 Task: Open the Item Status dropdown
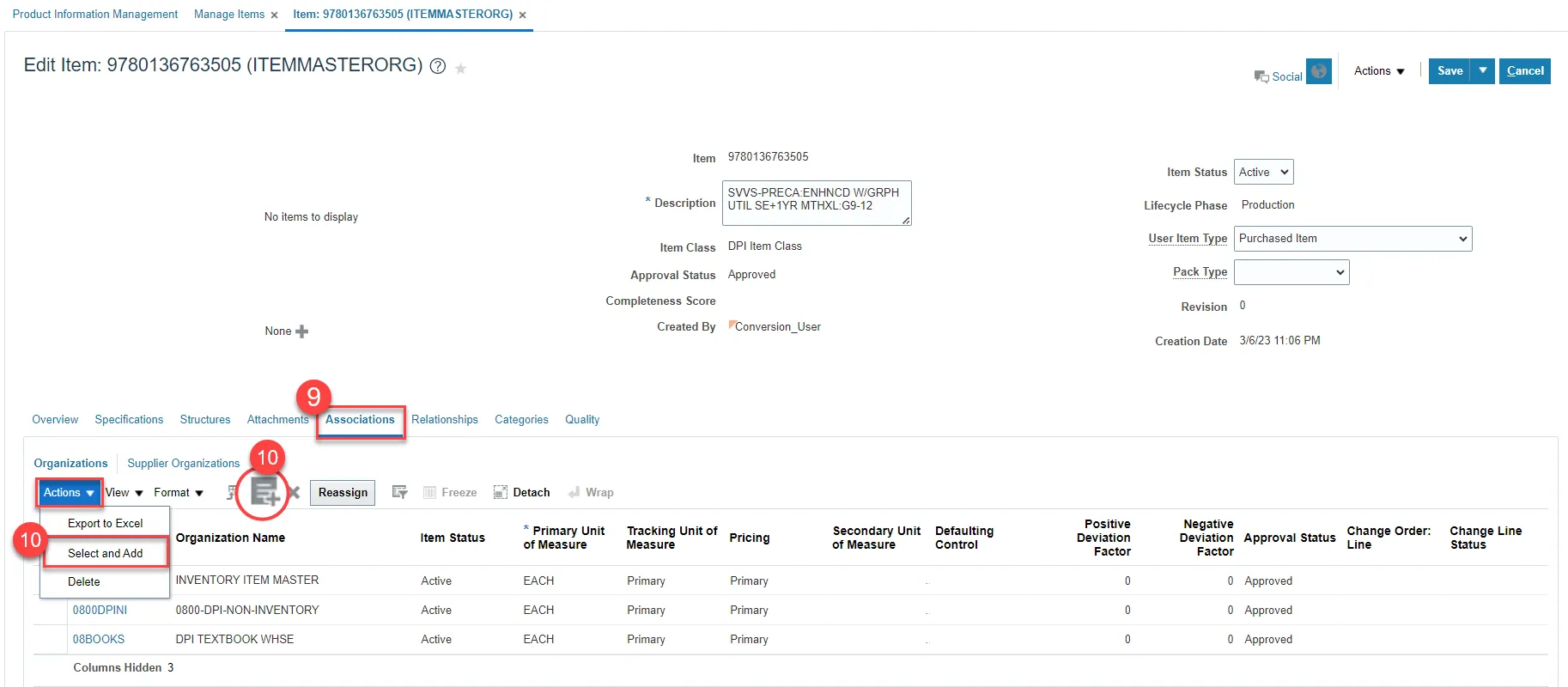(x=1263, y=172)
